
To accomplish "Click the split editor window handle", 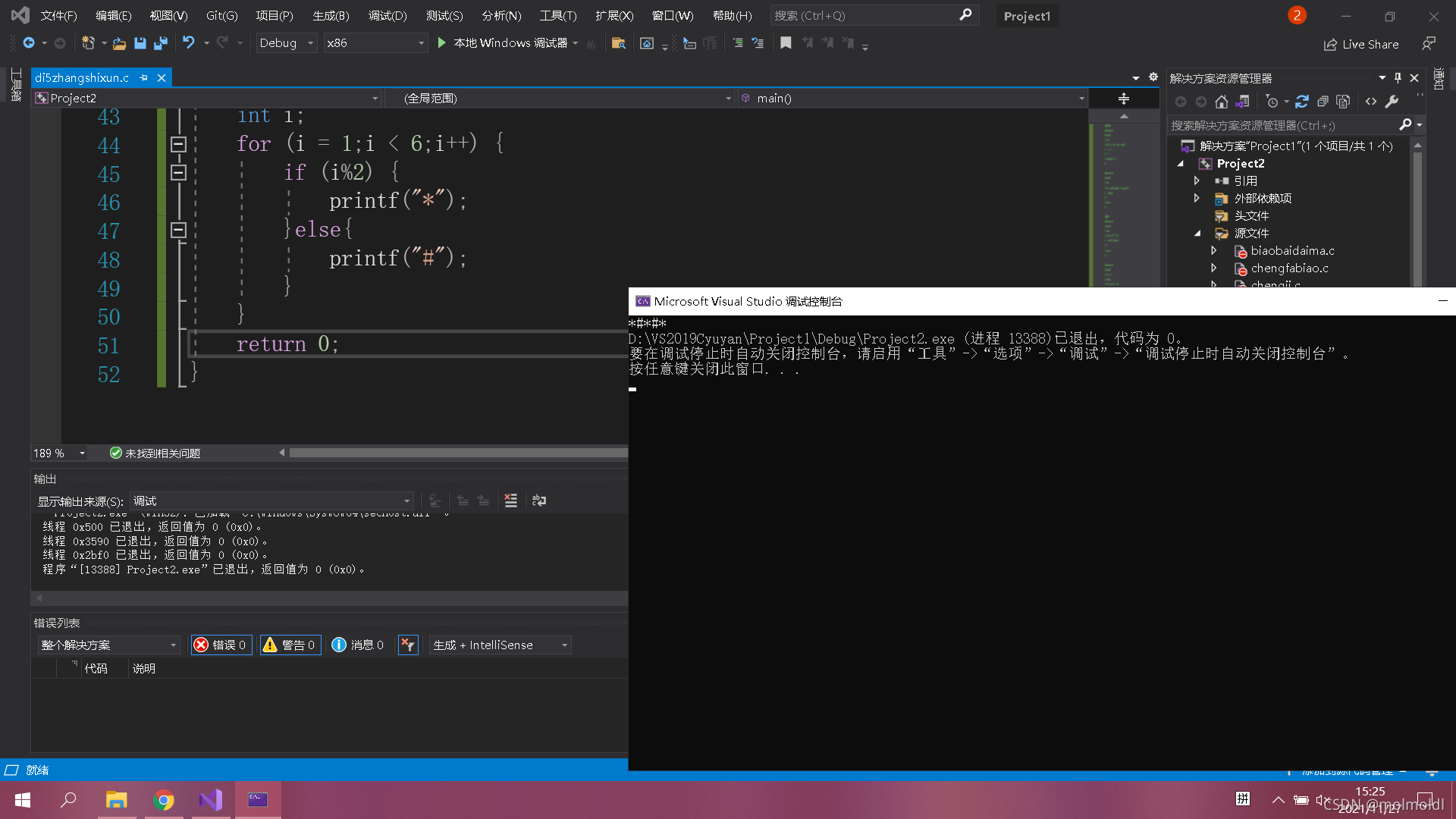I will point(1124,99).
